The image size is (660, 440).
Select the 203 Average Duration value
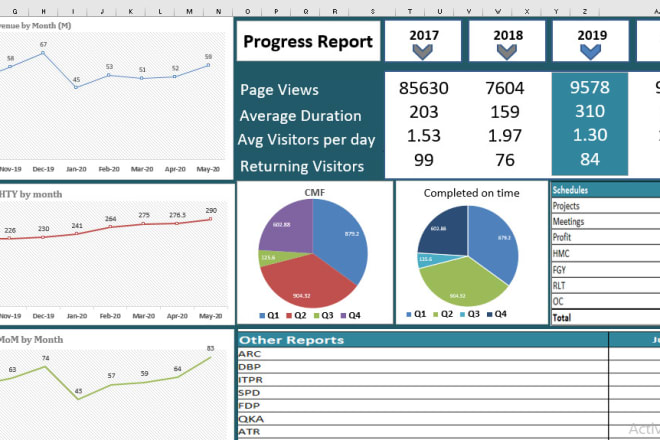423,112
